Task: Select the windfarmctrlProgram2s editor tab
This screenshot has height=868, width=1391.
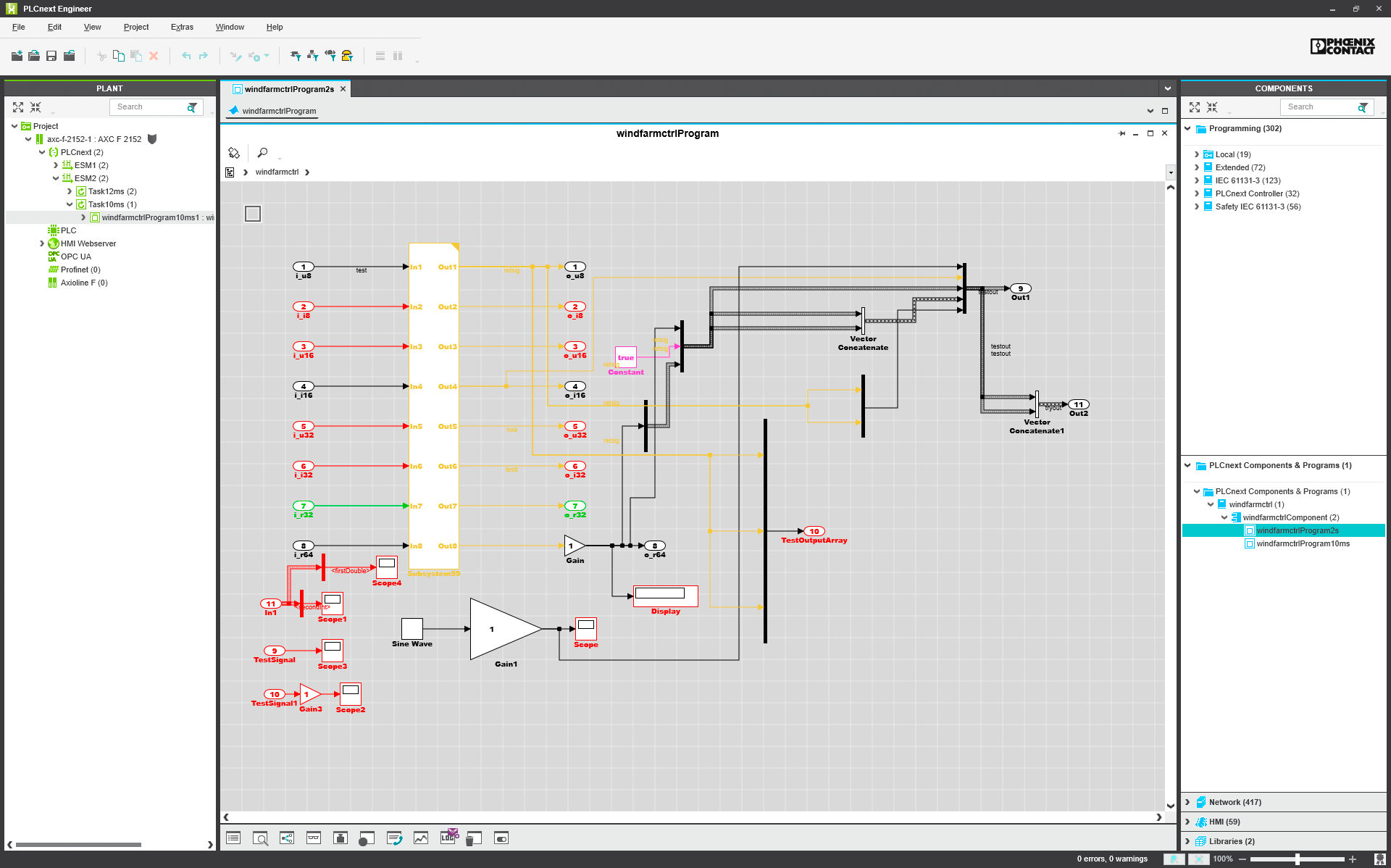Action: 288,89
